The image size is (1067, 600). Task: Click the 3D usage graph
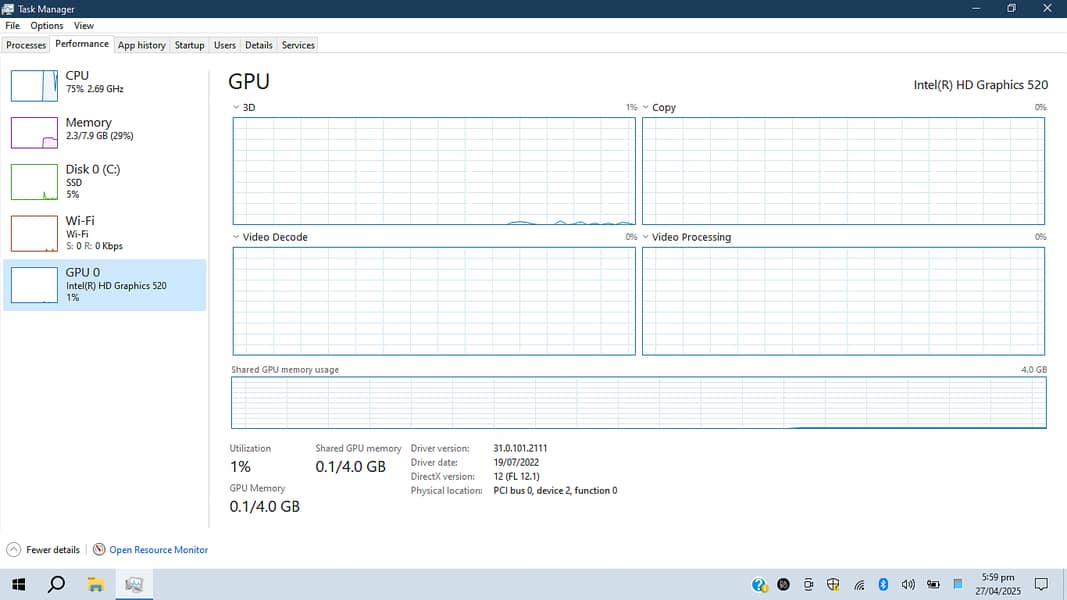434,171
